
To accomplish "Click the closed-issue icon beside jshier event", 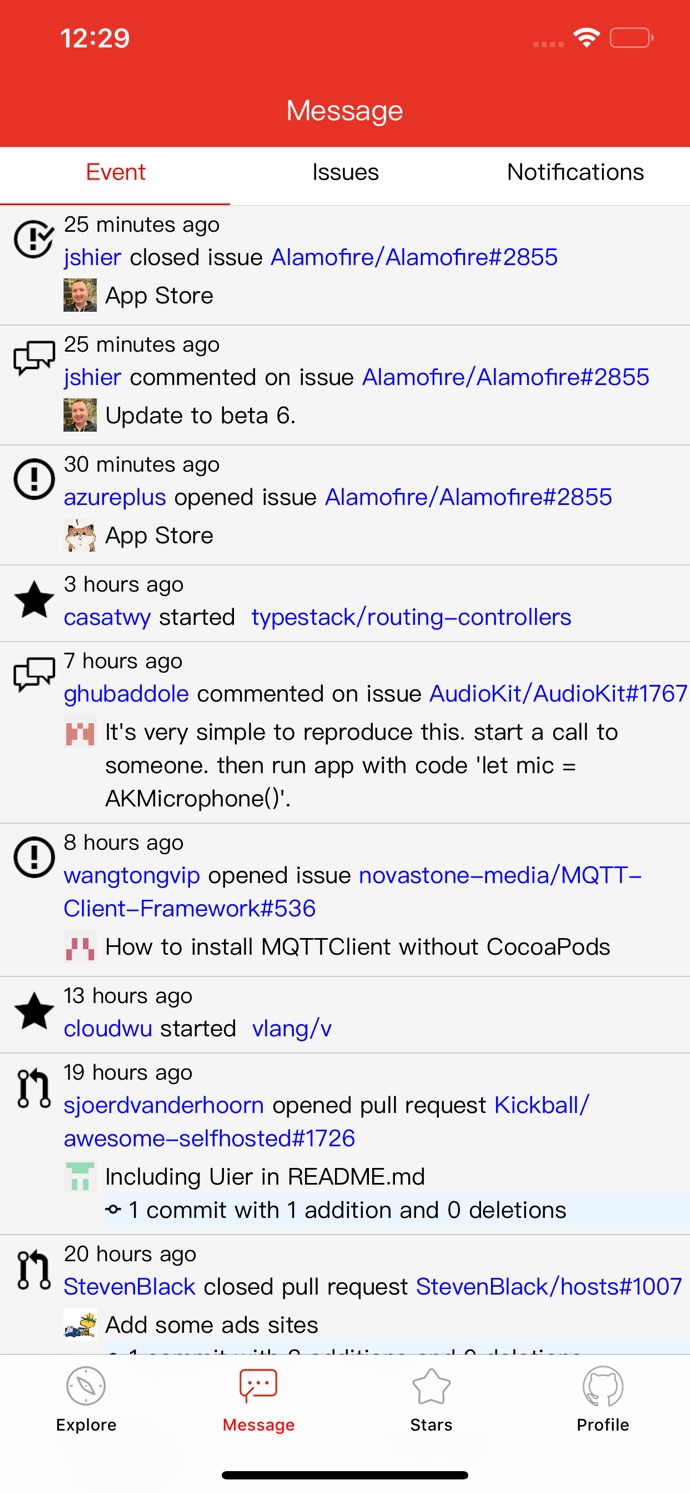I will [34, 240].
